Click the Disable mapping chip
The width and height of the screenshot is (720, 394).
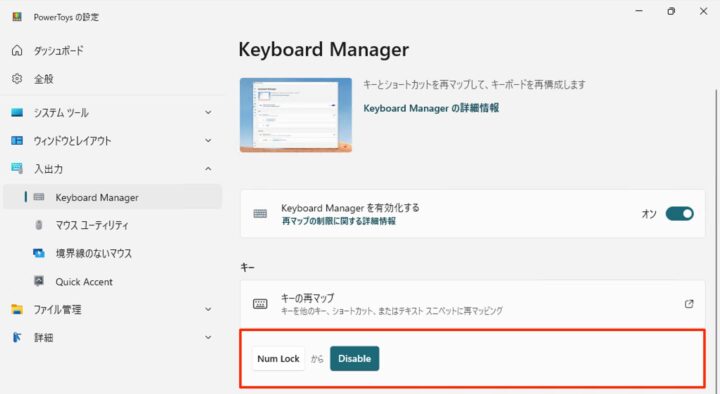[354, 359]
